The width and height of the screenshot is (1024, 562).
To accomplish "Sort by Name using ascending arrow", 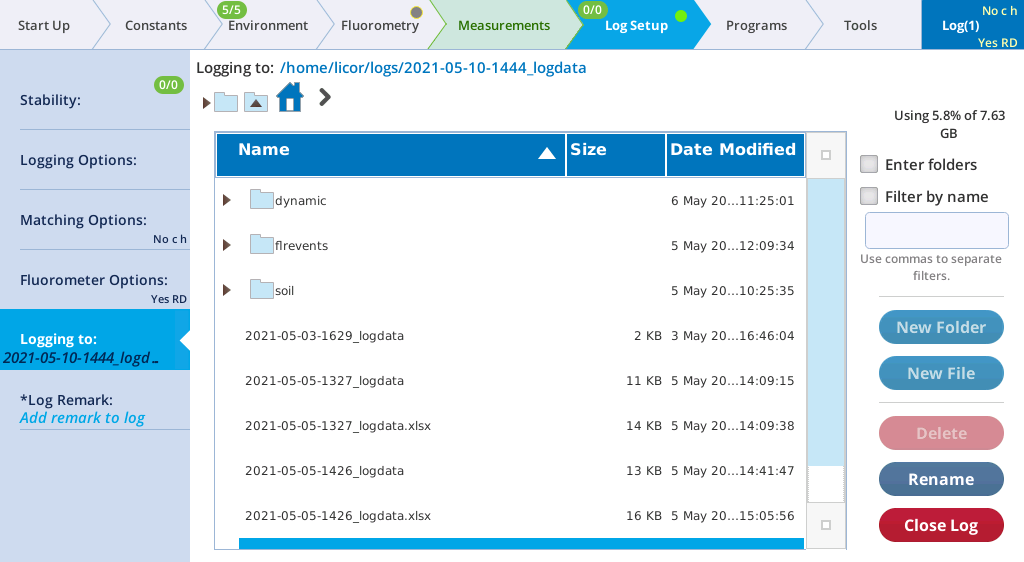I will point(546,153).
